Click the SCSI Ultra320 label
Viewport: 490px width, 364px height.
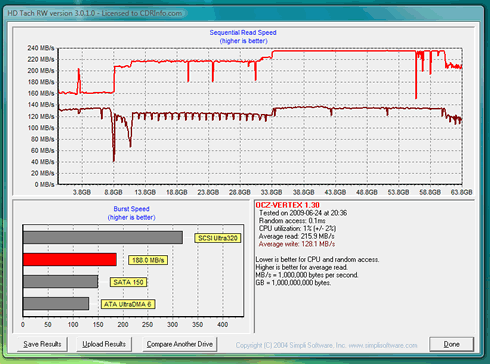218,238
